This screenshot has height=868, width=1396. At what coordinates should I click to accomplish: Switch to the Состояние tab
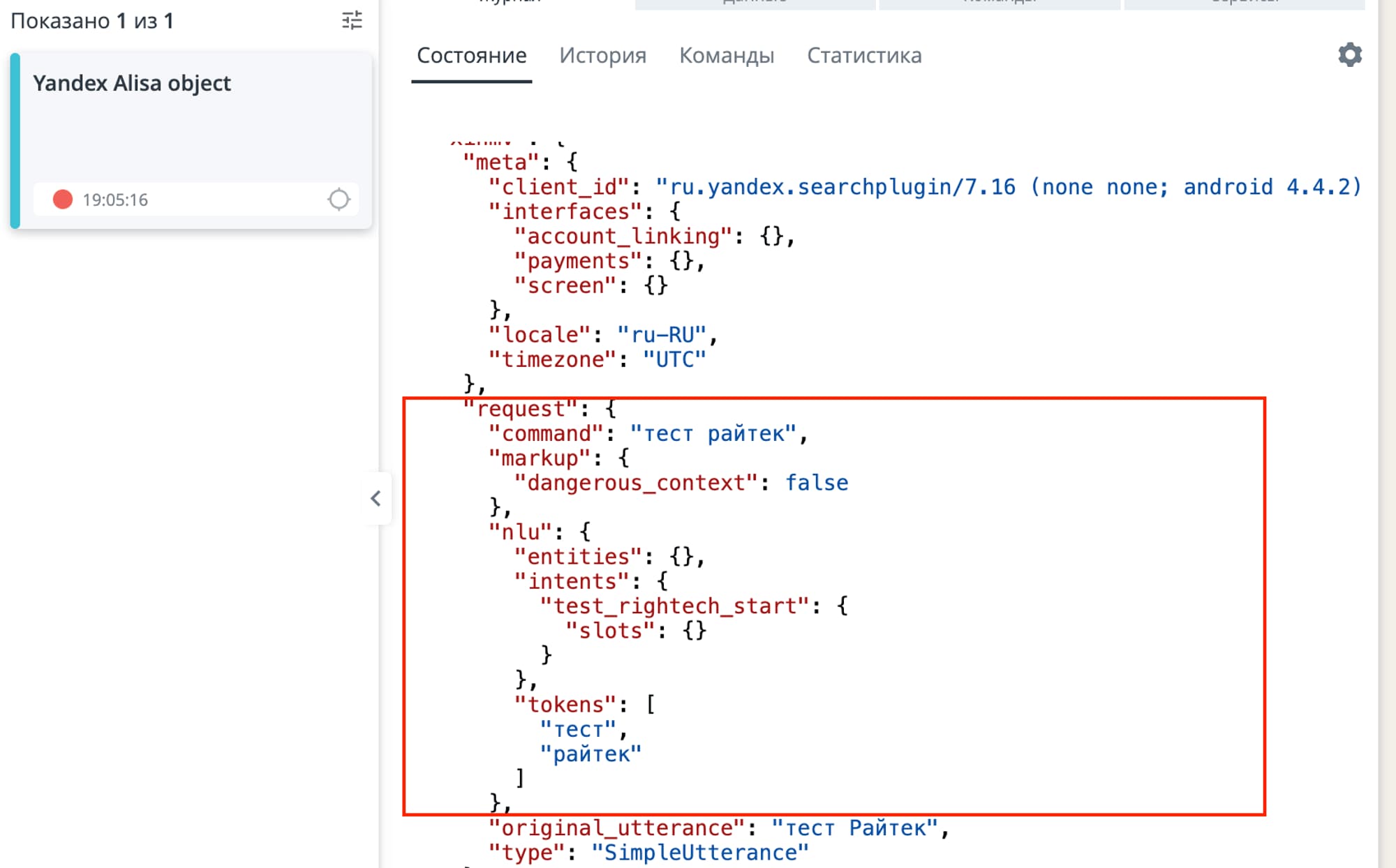471,56
